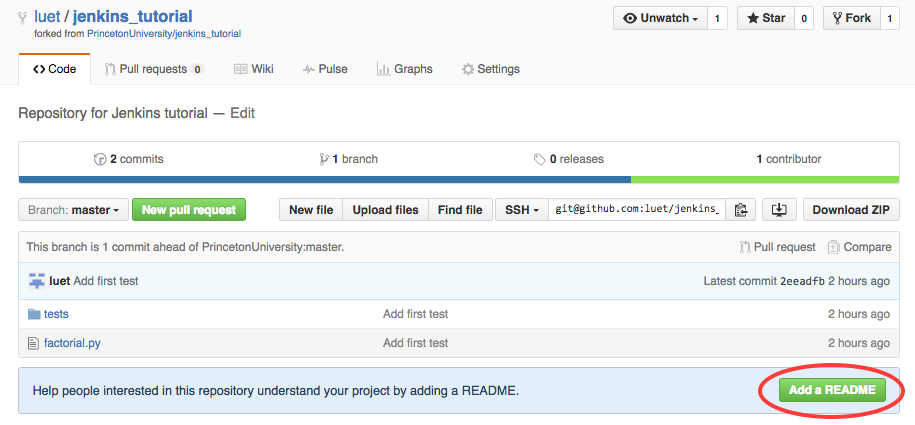Image resolution: width=915 pixels, height=425 pixels.
Task: Click Add first test message on tests row
Action: [x=415, y=314]
